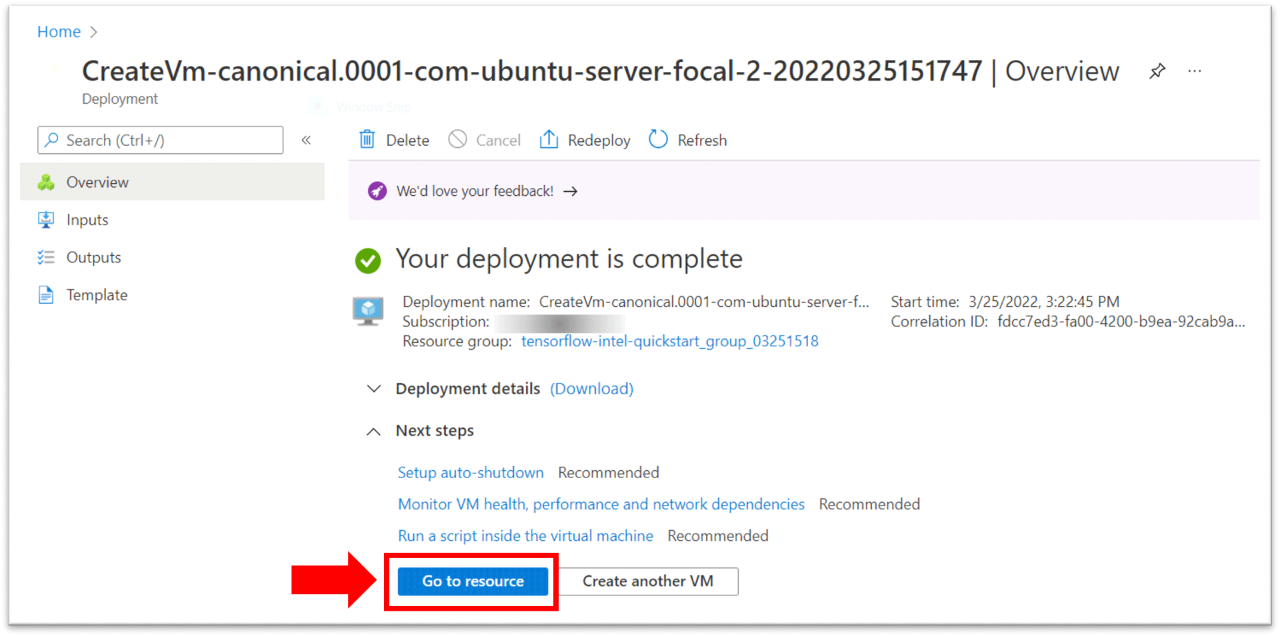Click the feedback rocket icon
The width and height of the screenshot is (1280, 636).
377,191
